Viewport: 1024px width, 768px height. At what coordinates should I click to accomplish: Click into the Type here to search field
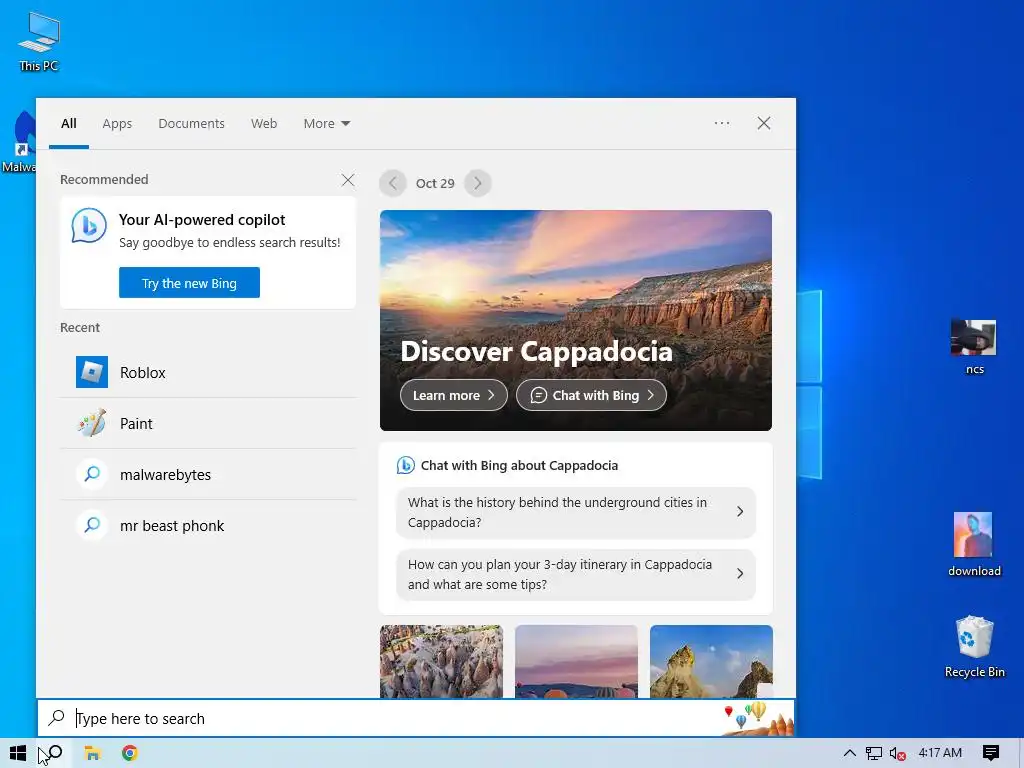click(416, 718)
